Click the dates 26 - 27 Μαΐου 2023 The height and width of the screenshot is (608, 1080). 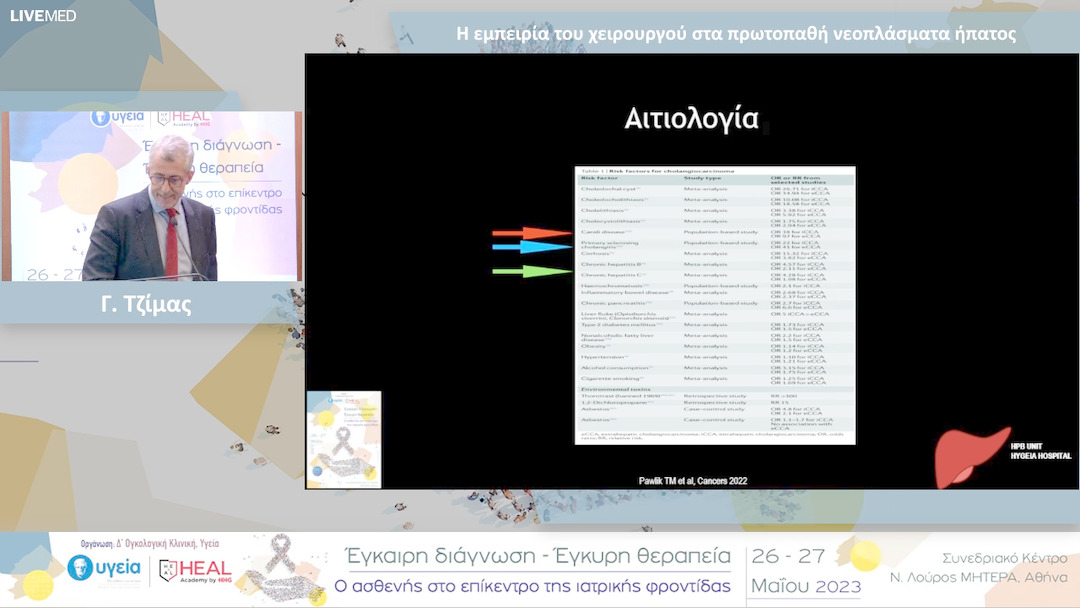(x=806, y=566)
